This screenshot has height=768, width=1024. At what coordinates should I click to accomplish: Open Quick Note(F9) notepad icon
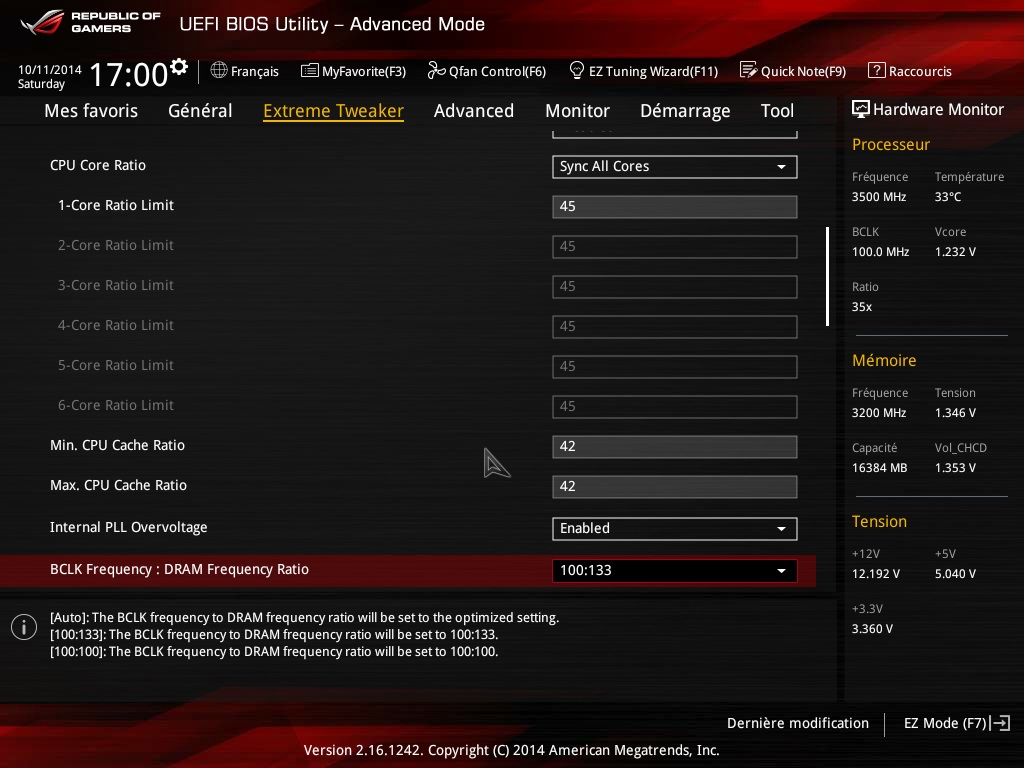click(748, 70)
